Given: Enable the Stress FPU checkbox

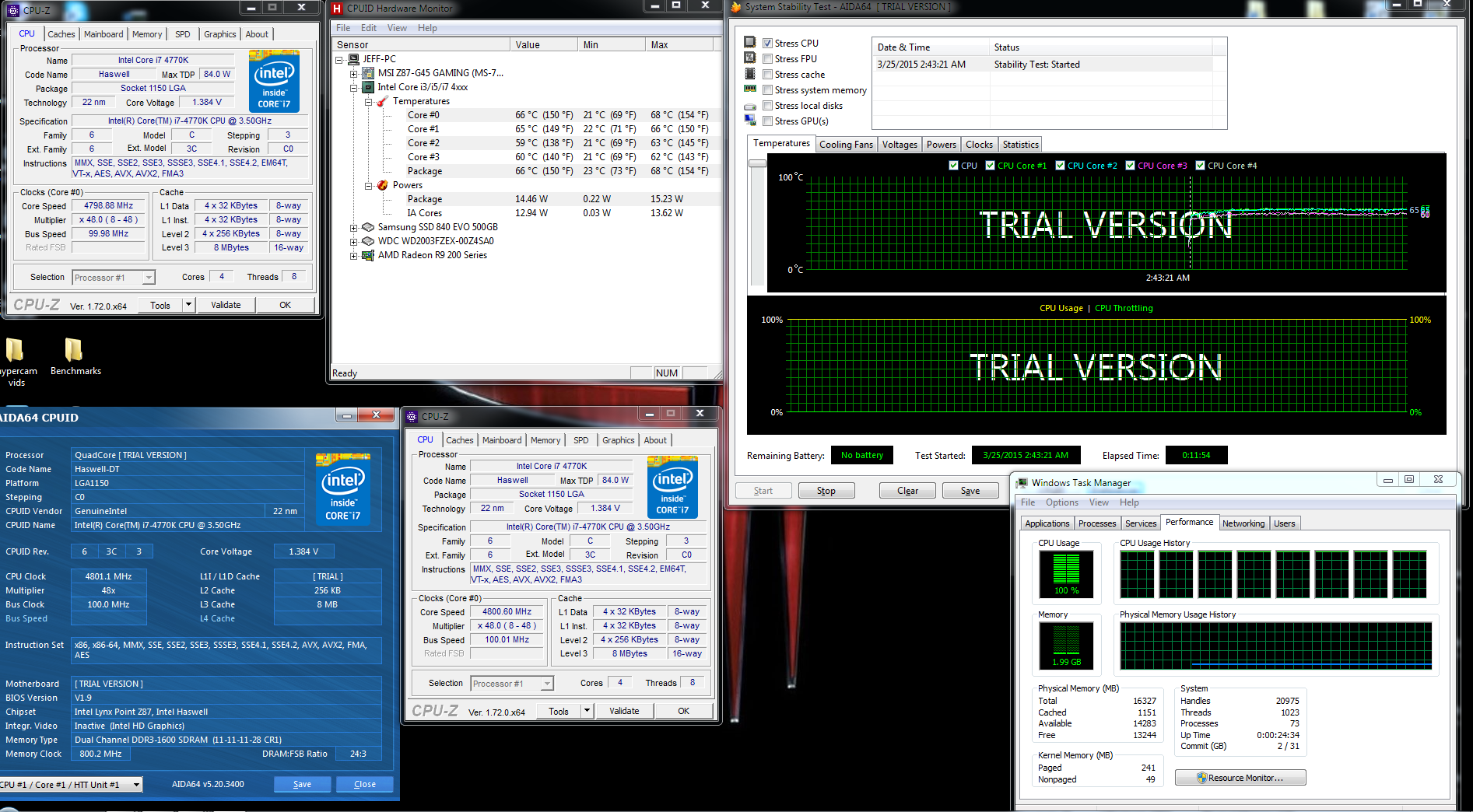Looking at the screenshot, I should coord(768,59).
